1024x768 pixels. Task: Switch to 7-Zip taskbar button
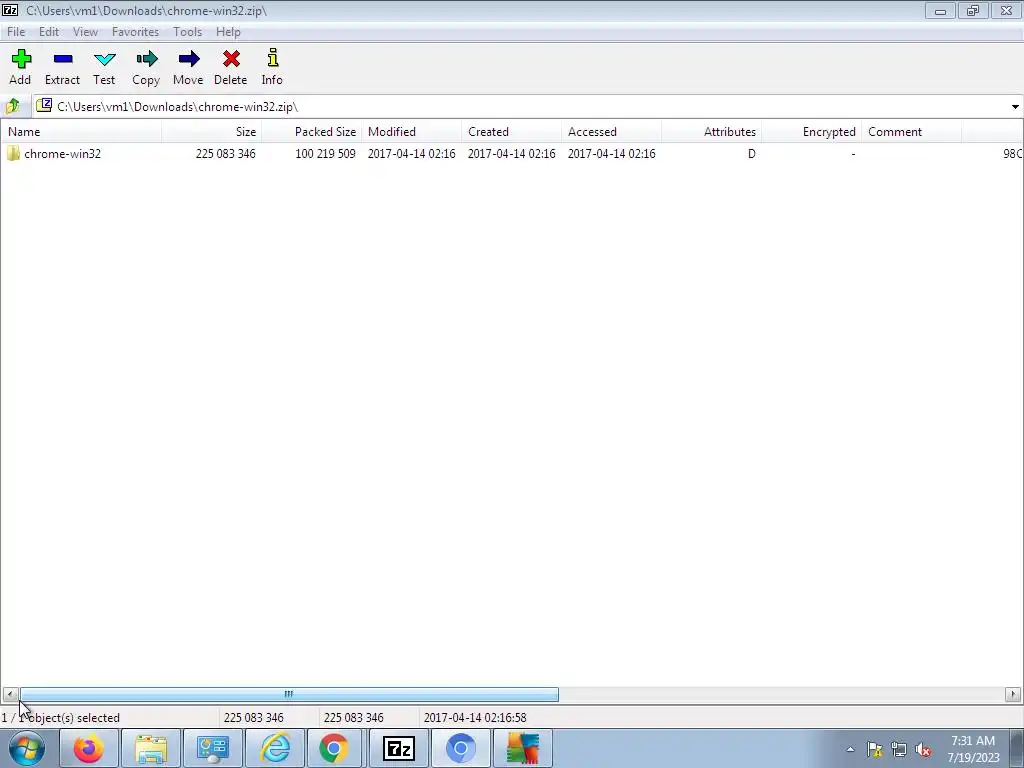point(399,748)
